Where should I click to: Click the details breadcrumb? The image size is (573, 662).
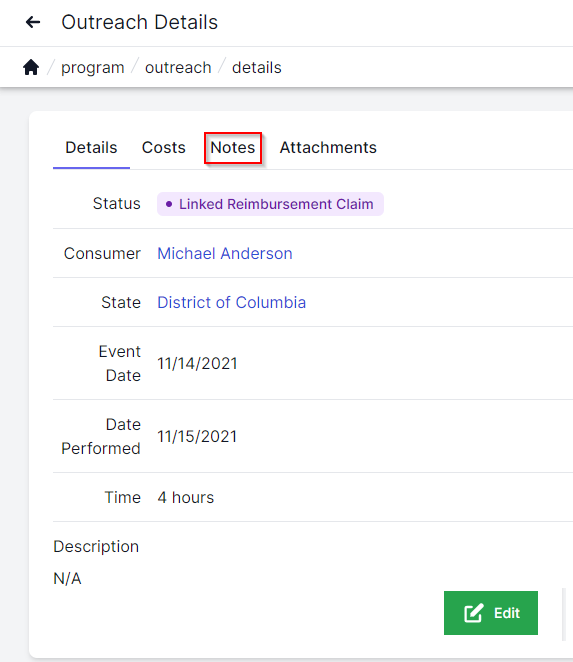pyautogui.click(x=256, y=68)
